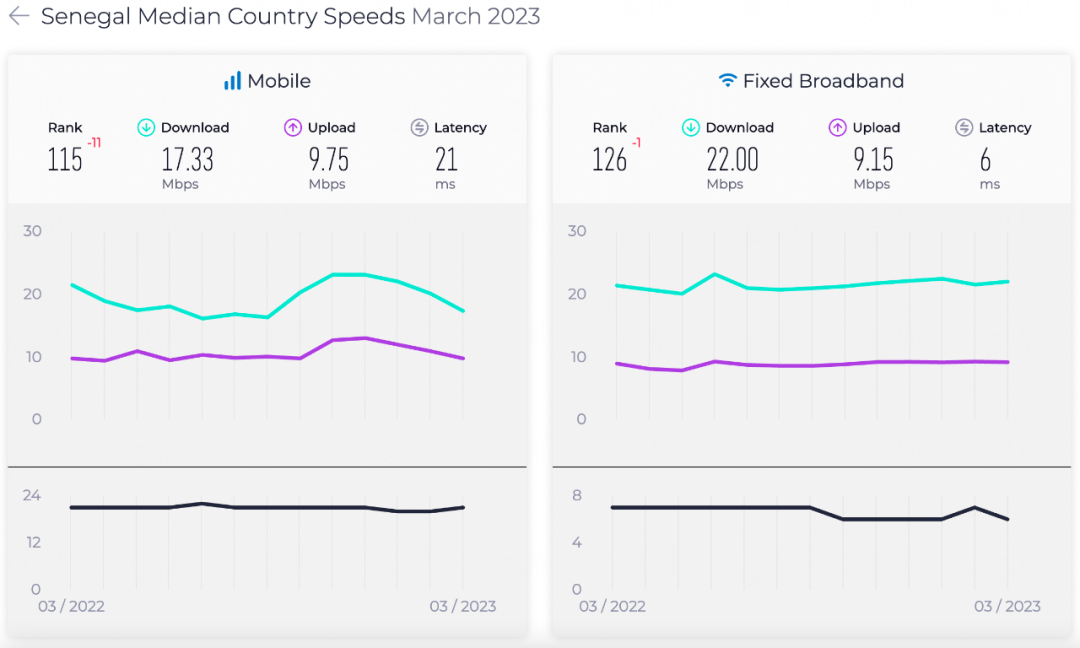Select the Mobile rank value 115
This screenshot has width=1080, height=648.
point(65,160)
